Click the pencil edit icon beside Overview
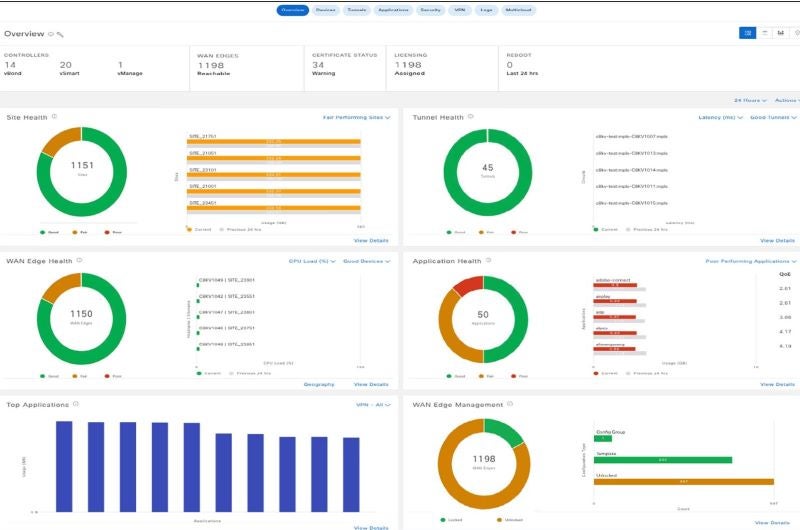Screen dimensions: 800x530 coord(60,35)
